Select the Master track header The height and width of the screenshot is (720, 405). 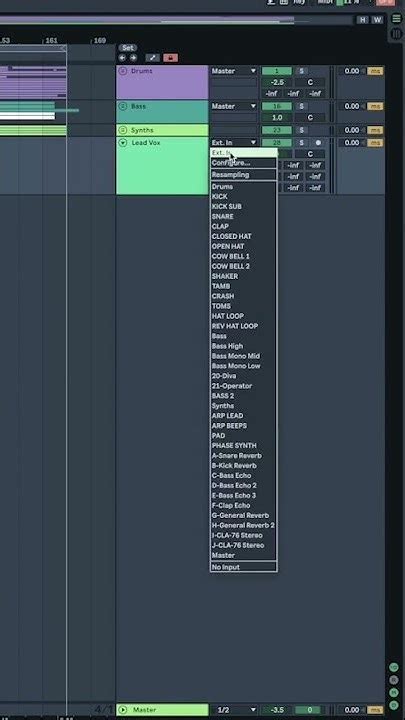pyautogui.click(x=162, y=710)
